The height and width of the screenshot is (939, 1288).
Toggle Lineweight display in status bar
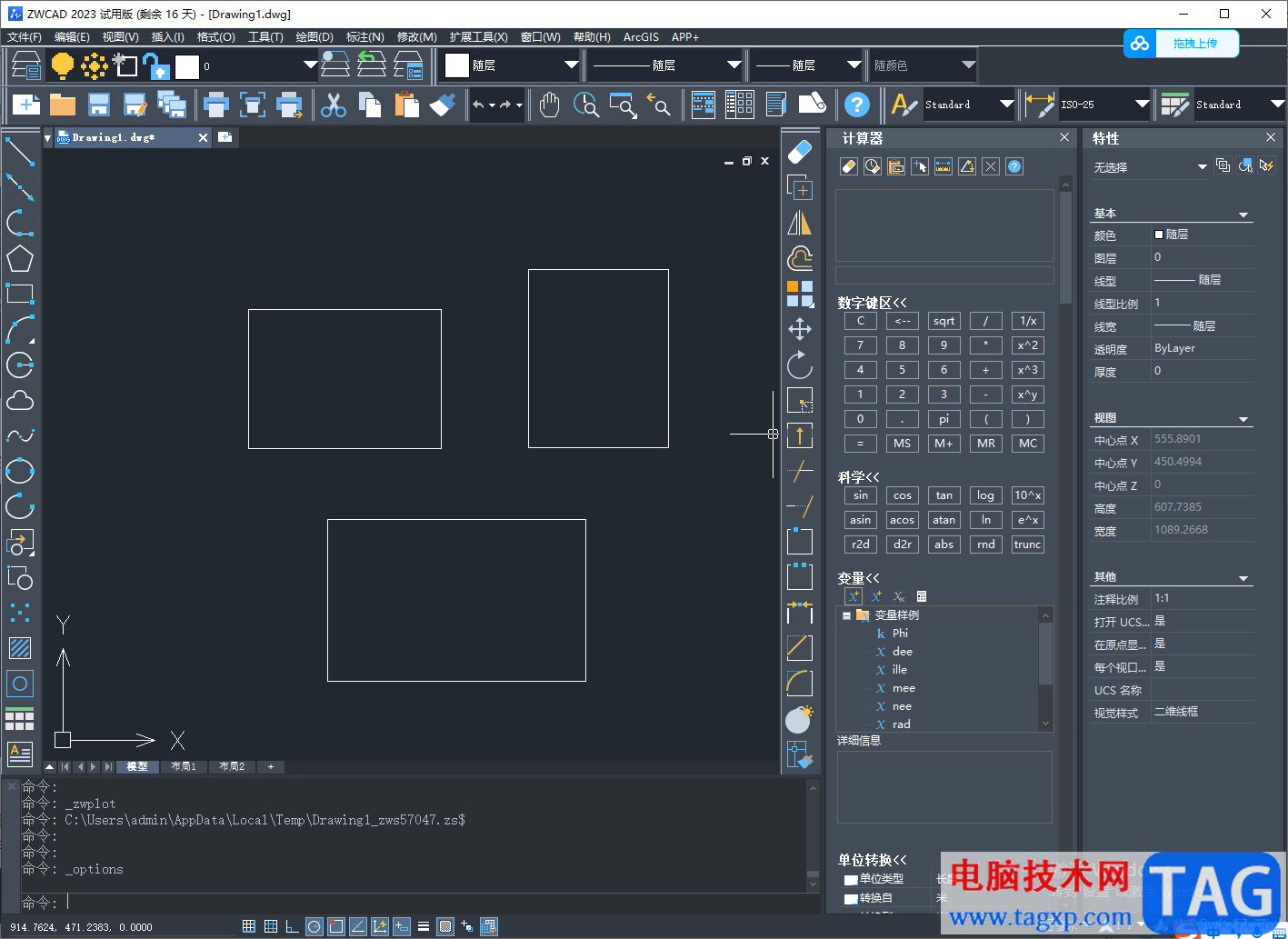[x=424, y=926]
